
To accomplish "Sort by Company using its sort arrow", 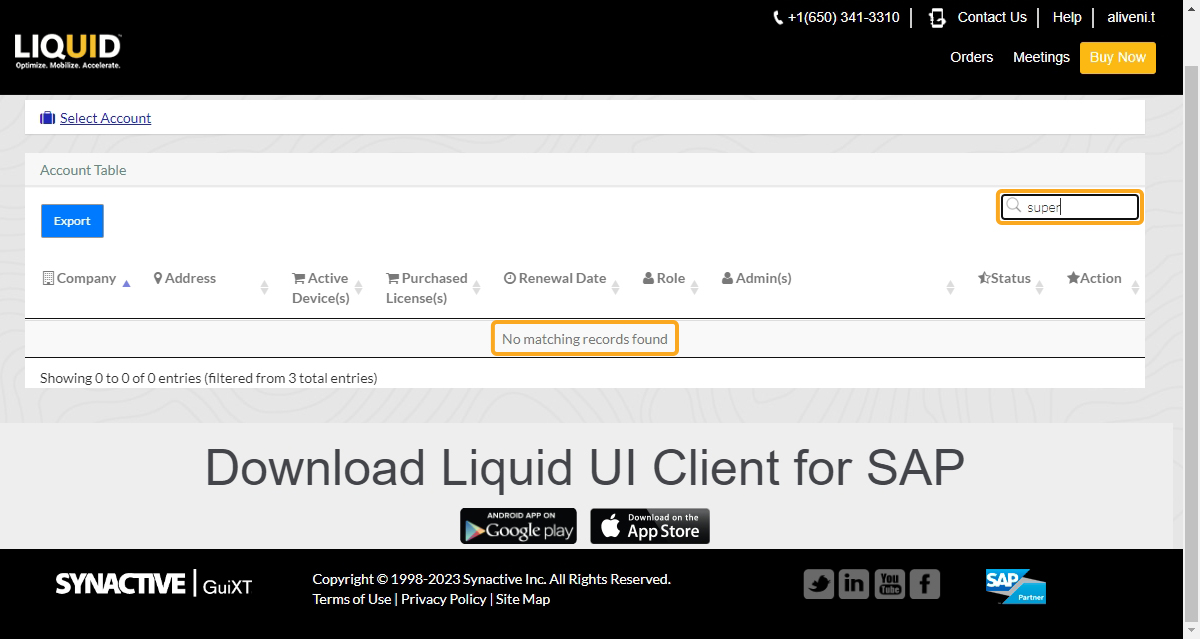I will coord(126,284).
